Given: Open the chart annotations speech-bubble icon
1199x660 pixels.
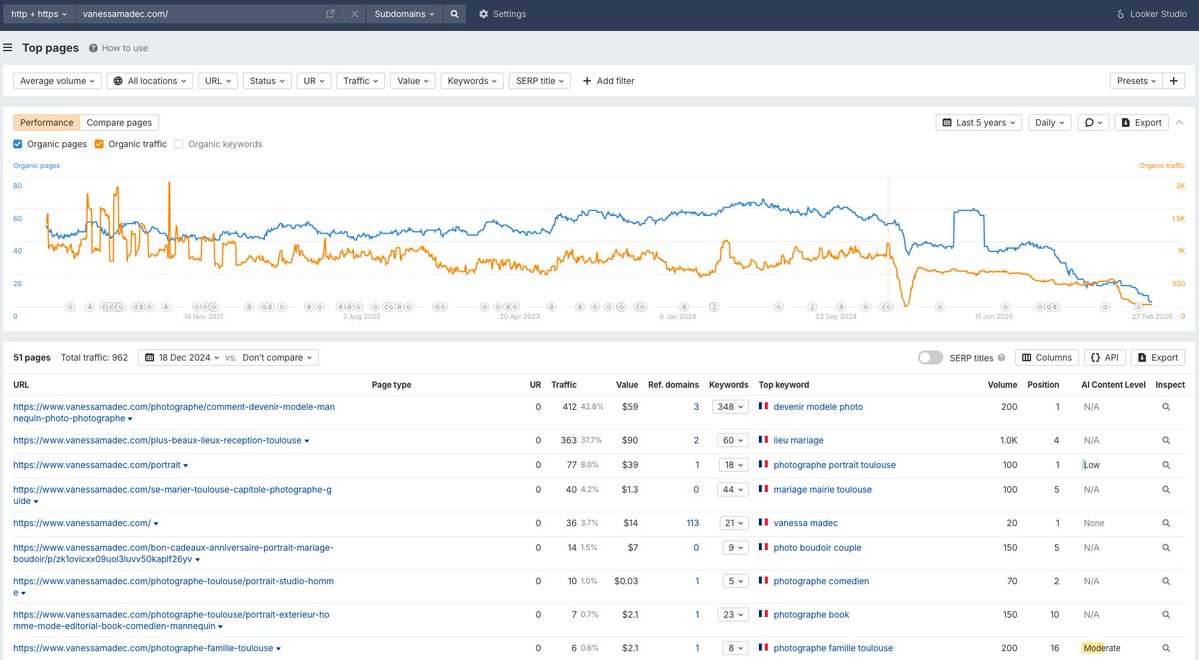Looking at the screenshot, I should pyautogui.click(x=1092, y=121).
